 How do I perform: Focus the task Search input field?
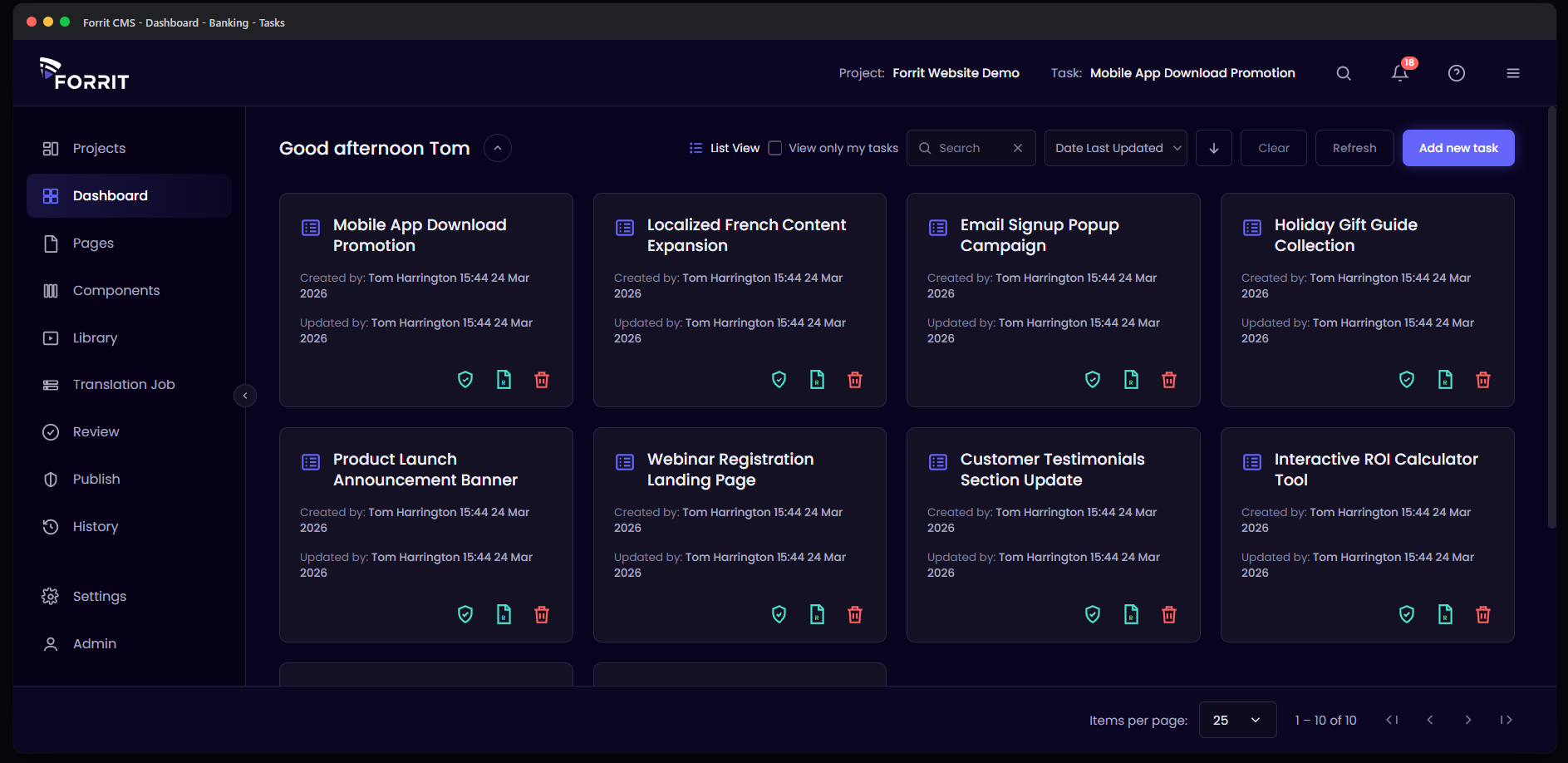(971, 148)
